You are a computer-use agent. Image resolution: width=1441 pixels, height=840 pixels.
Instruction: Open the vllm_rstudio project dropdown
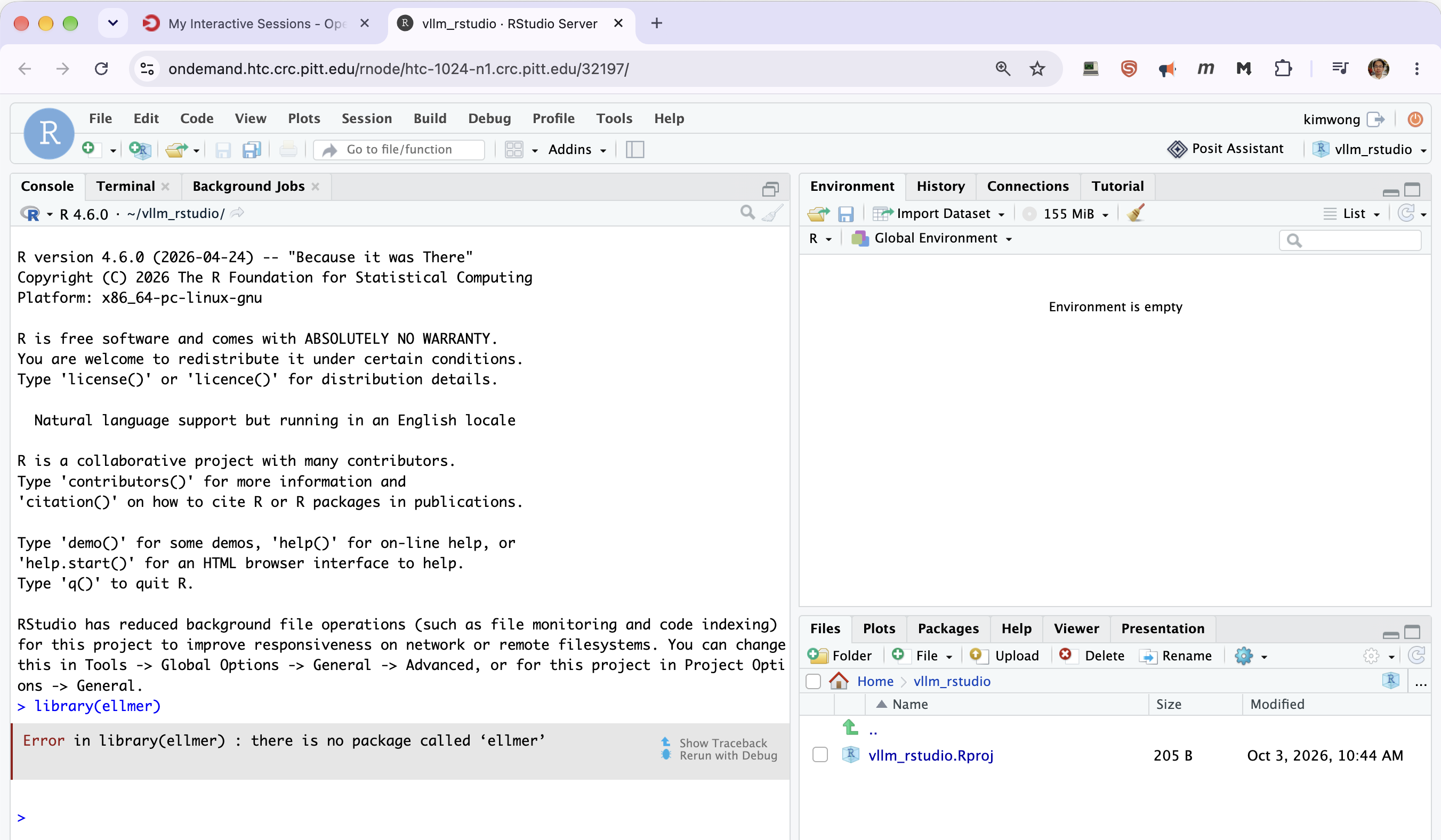click(1369, 149)
